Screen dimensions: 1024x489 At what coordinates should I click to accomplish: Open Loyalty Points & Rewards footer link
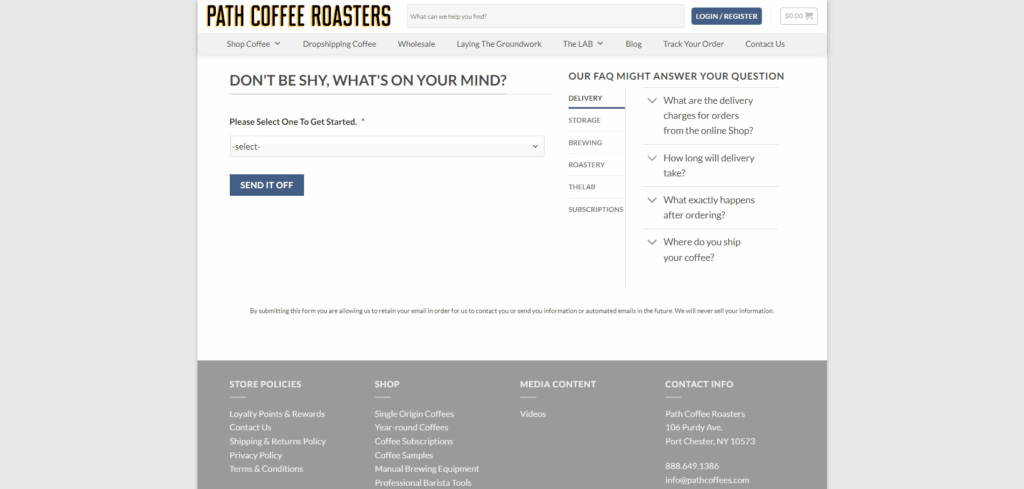click(x=277, y=413)
